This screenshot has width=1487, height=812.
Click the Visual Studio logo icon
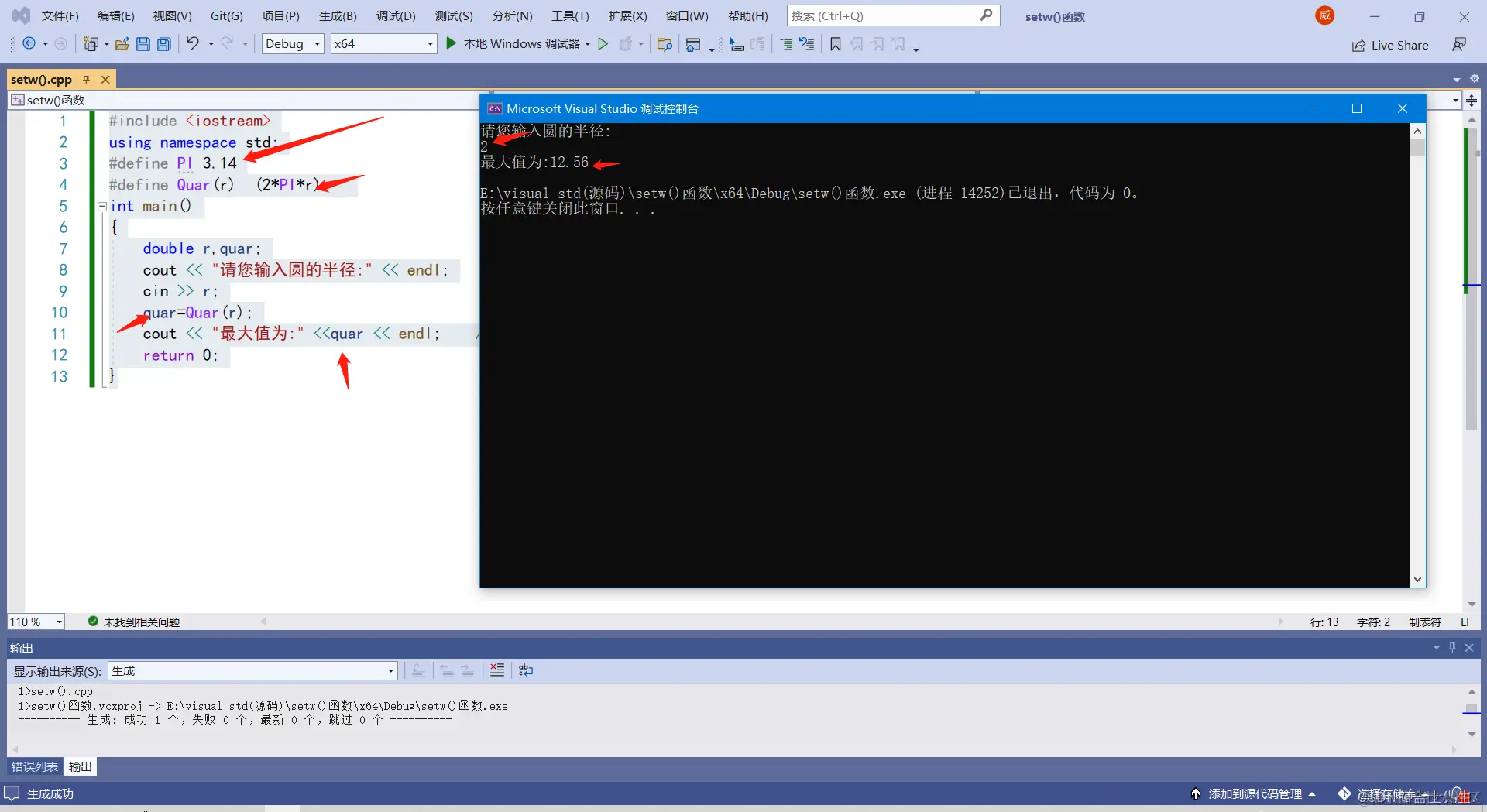(x=21, y=15)
